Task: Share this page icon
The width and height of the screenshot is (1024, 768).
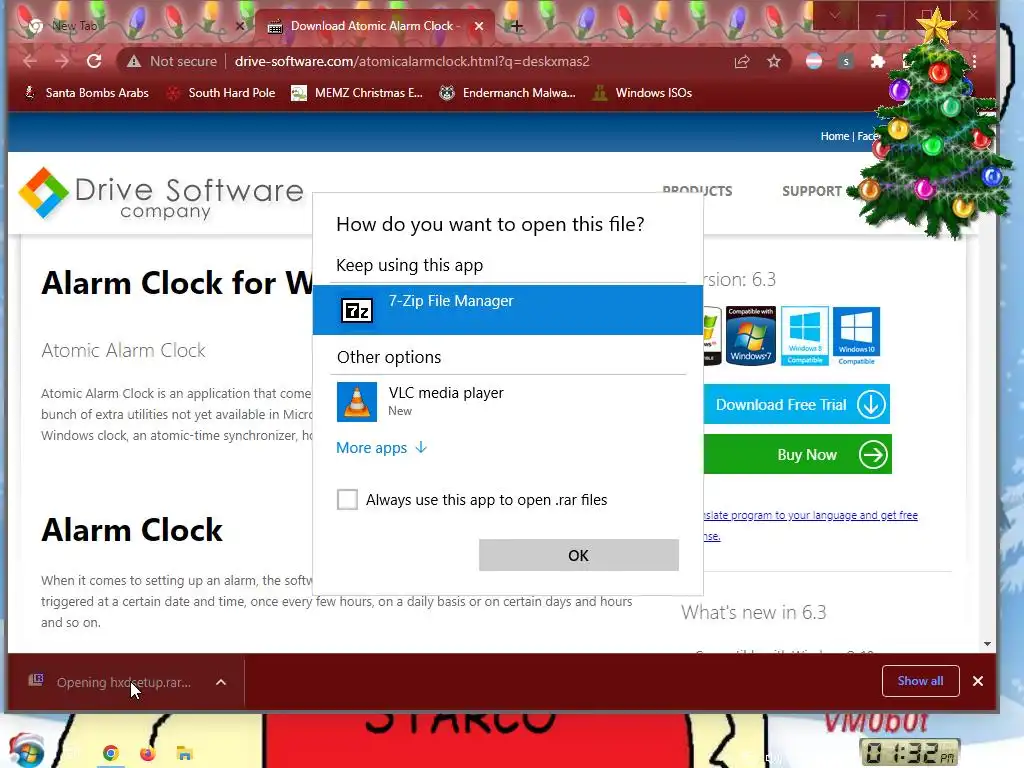Action: (742, 61)
